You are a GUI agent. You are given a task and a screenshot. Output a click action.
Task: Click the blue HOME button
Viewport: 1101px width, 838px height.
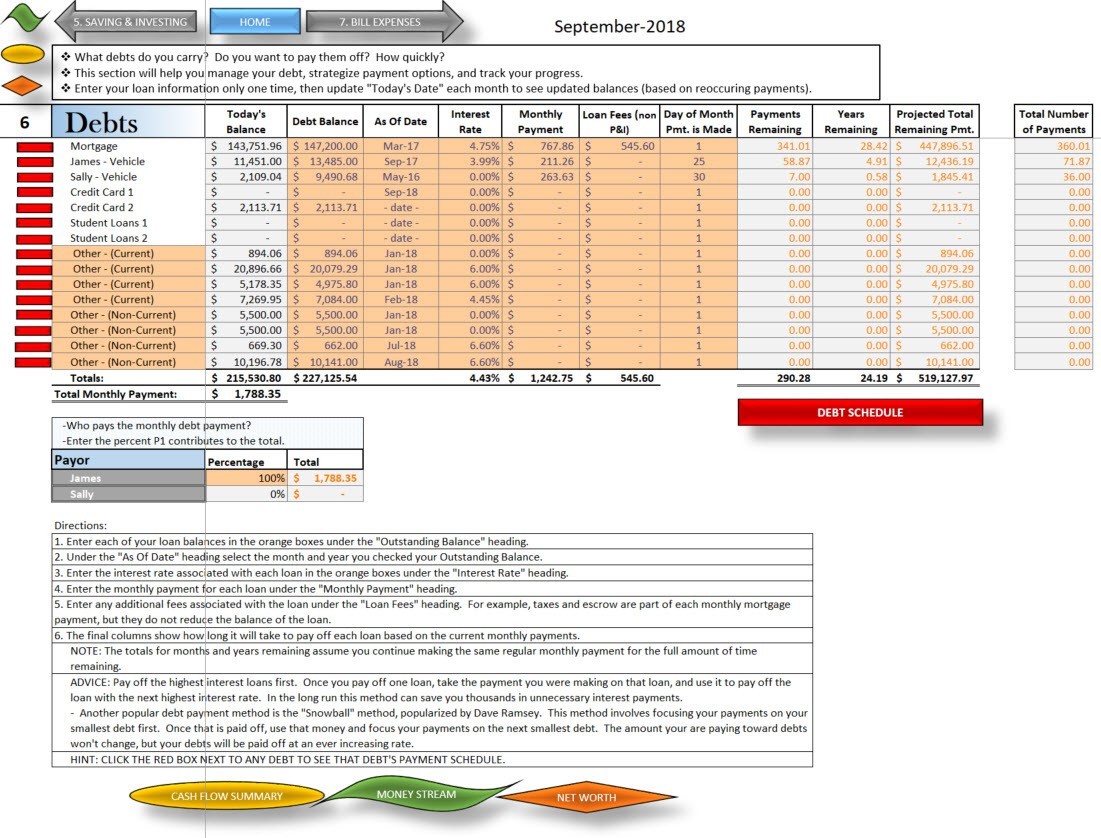(255, 22)
